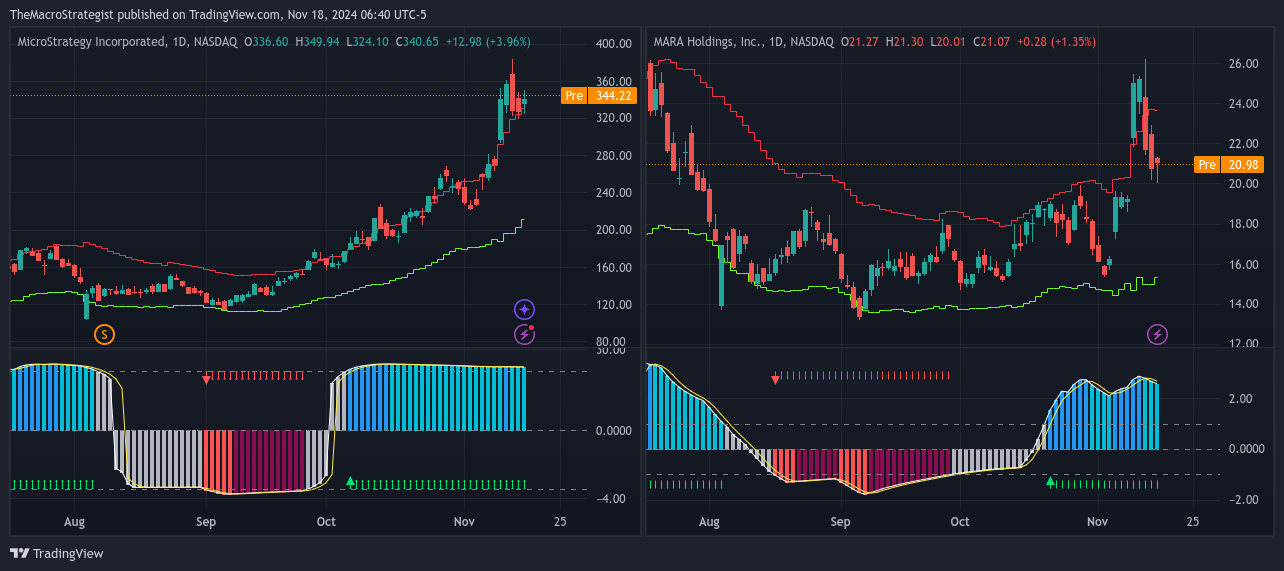Click the 280.00 price axis label

pos(613,156)
